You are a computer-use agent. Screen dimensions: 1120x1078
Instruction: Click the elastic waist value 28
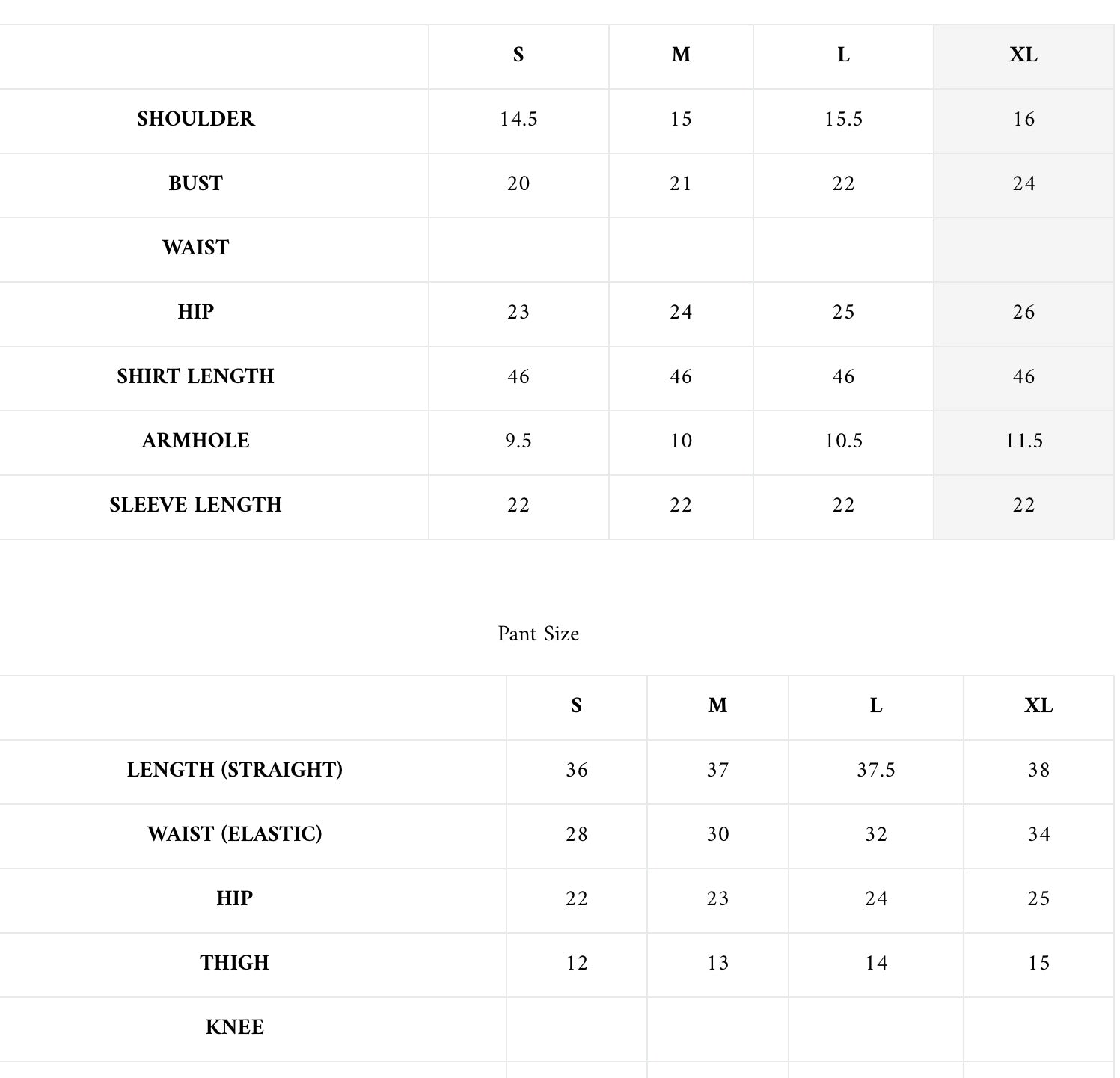point(576,834)
